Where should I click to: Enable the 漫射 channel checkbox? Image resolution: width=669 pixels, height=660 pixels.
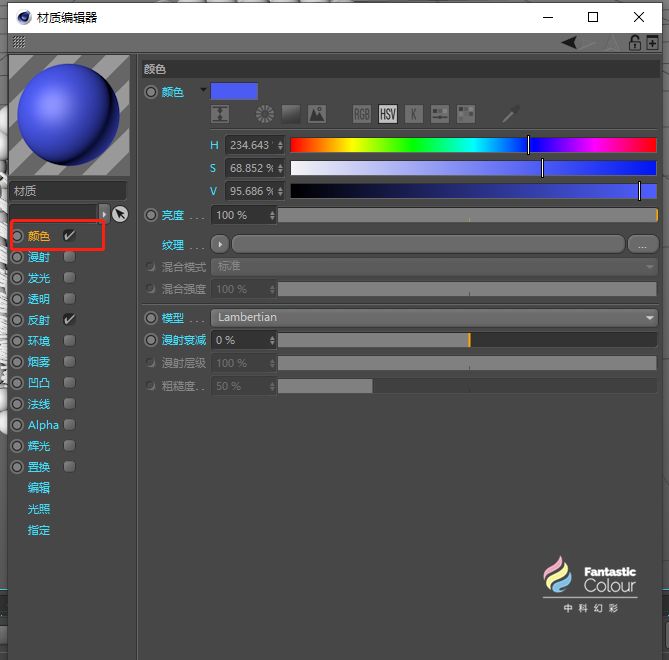click(x=70, y=256)
